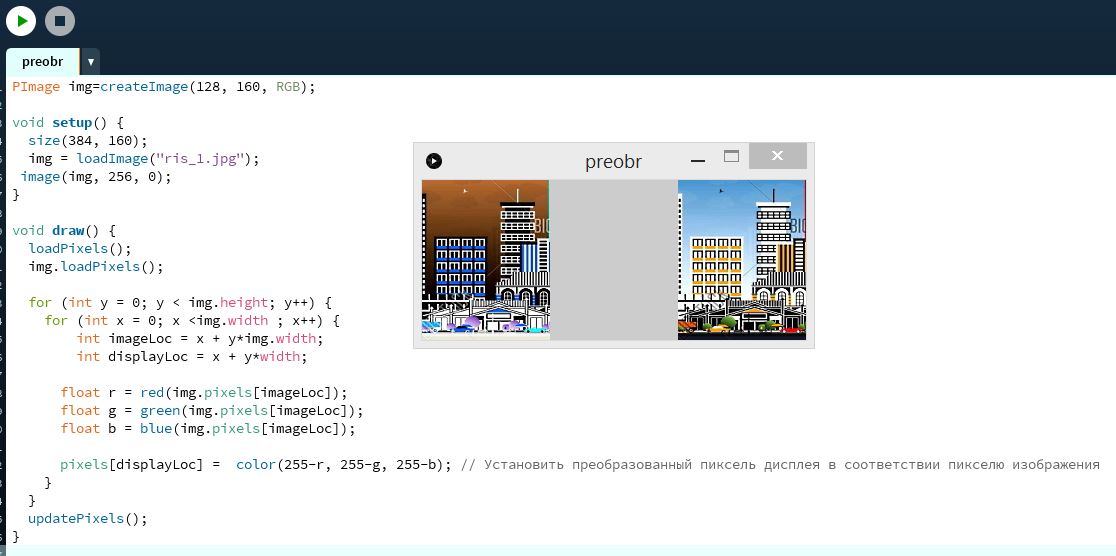1116x556 pixels.
Task: Click the 'void draw() {' line
Action: tap(63, 231)
